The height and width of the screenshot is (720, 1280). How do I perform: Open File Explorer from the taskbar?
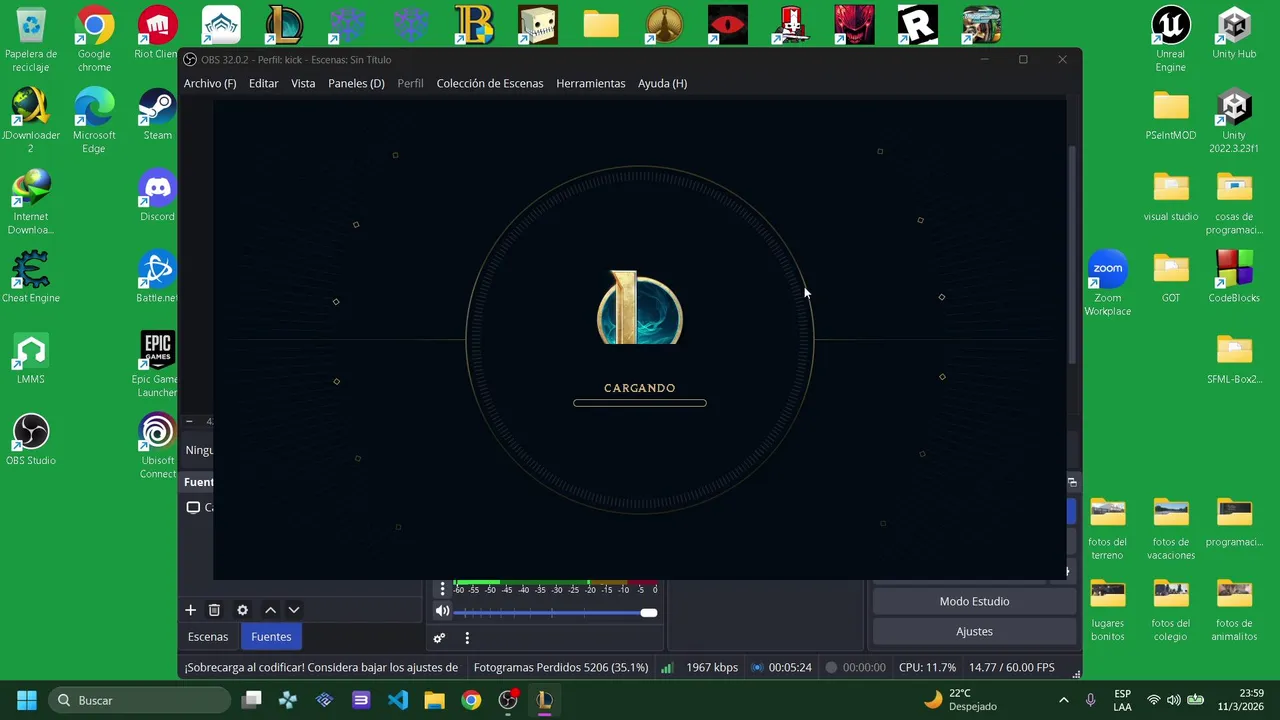click(x=434, y=700)
